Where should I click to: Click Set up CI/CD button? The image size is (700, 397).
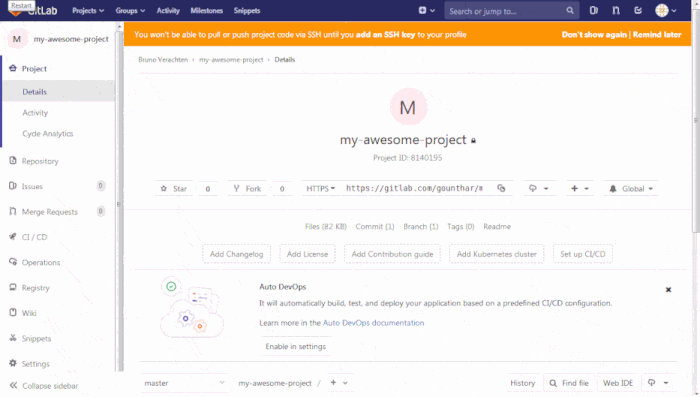click(x=583, y=254)
